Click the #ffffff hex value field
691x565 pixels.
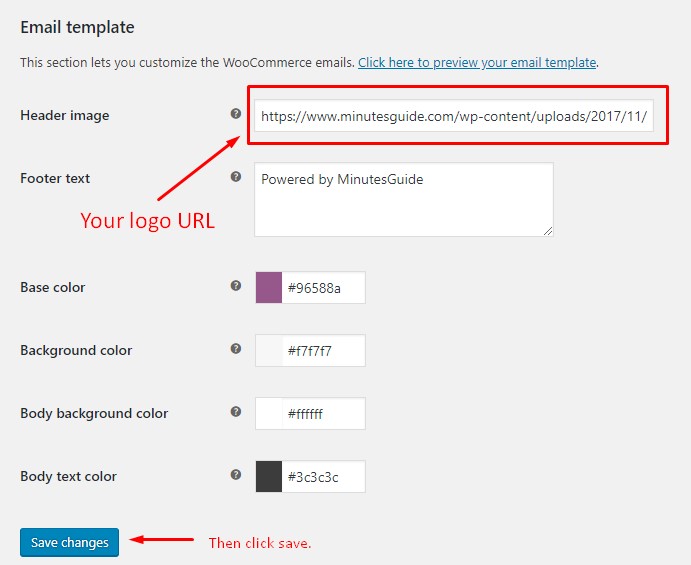click(323, 413)
